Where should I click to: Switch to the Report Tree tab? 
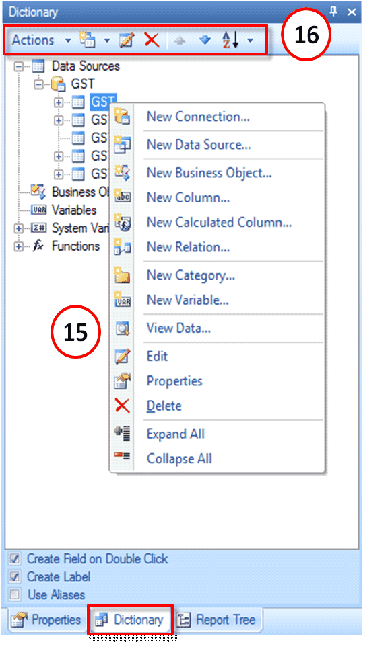click(x=218, y=620)
